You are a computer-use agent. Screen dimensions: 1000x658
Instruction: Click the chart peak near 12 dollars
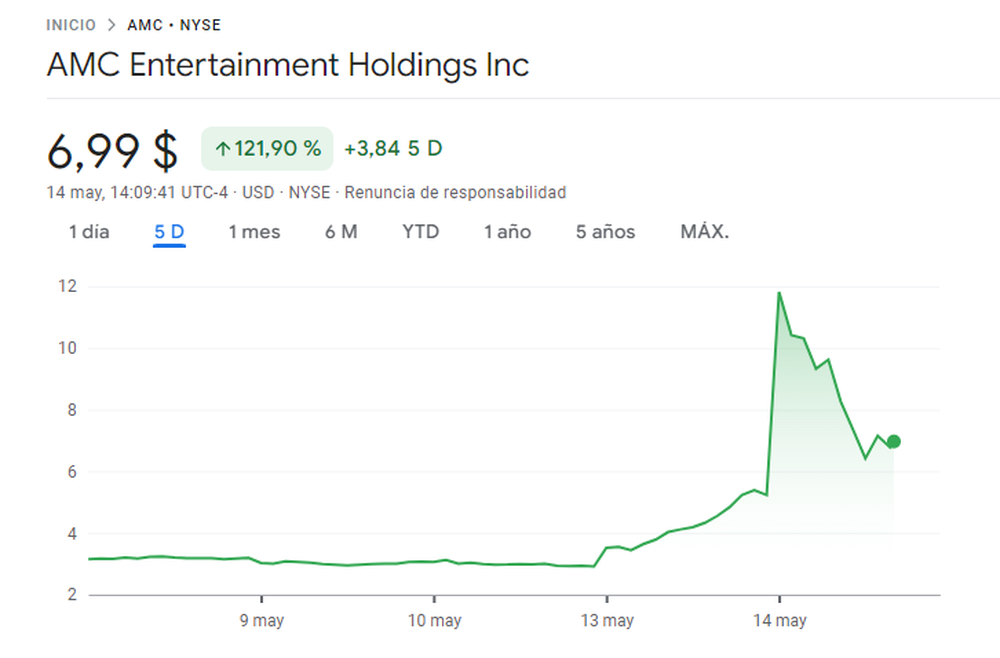coord(779,293)
